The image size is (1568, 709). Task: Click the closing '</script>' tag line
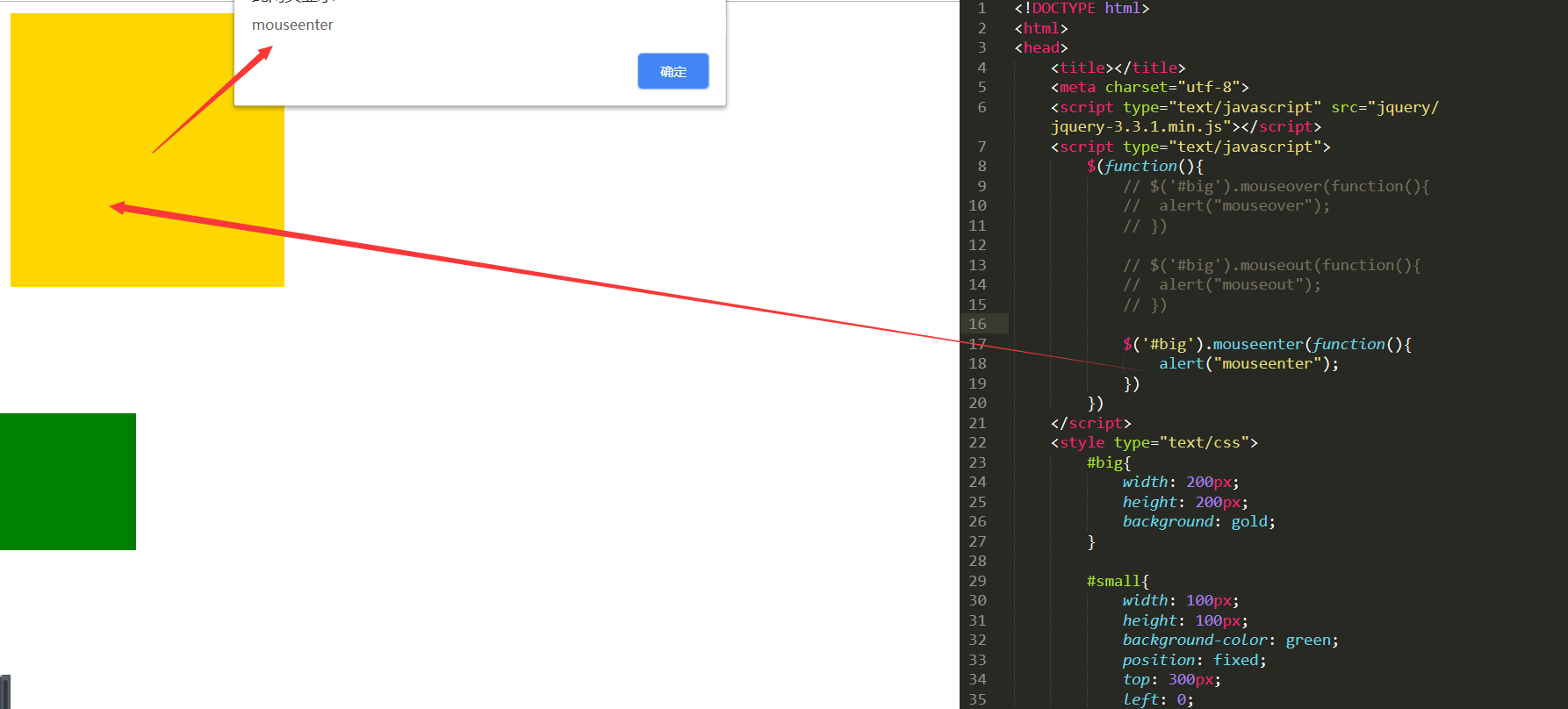click(1090, 423)
